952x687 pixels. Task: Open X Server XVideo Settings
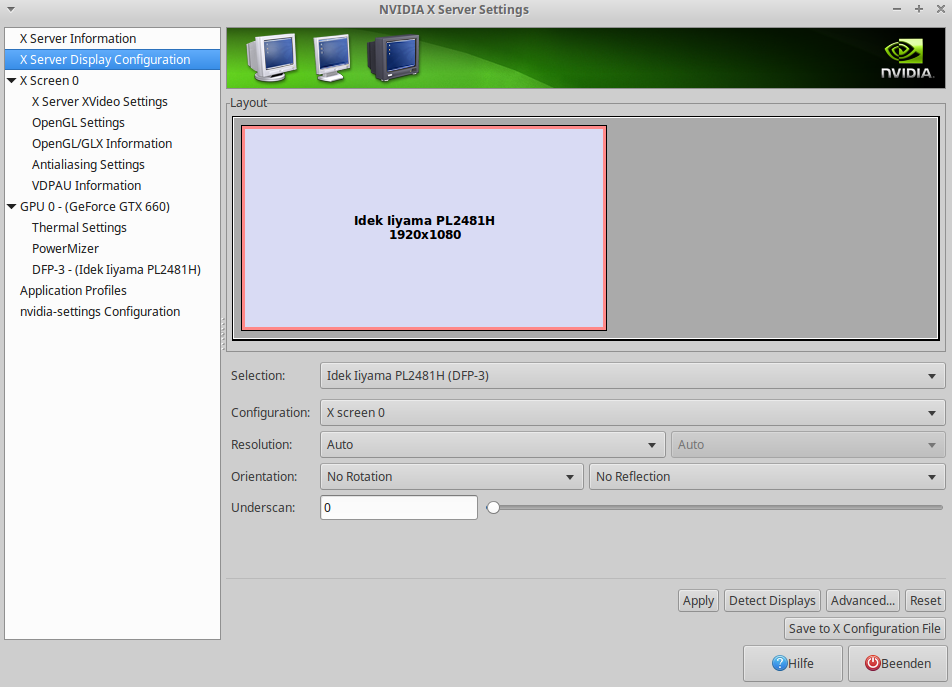point(100,101)
